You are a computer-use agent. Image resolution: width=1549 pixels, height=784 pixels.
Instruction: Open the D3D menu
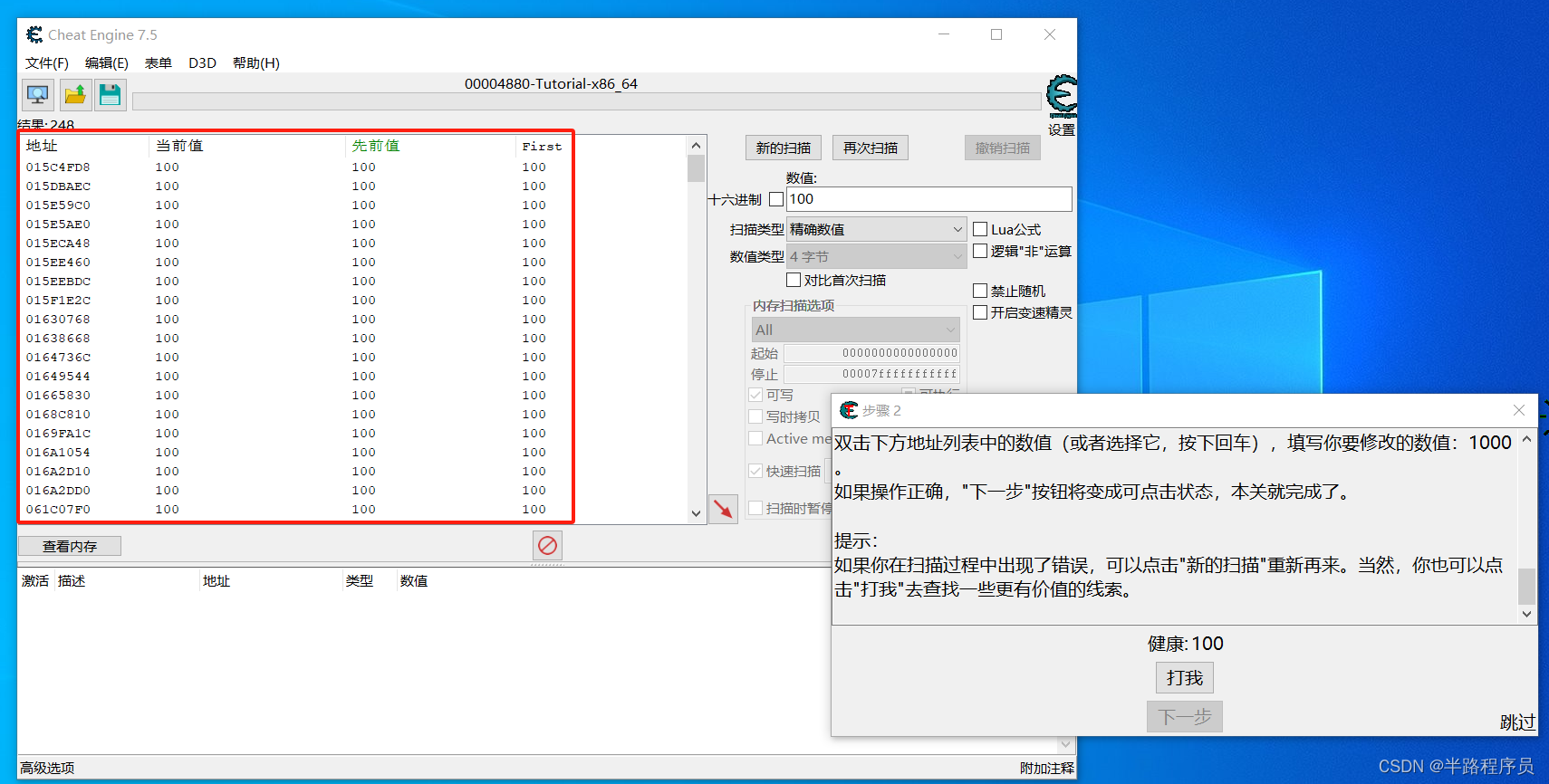point(202,62)
